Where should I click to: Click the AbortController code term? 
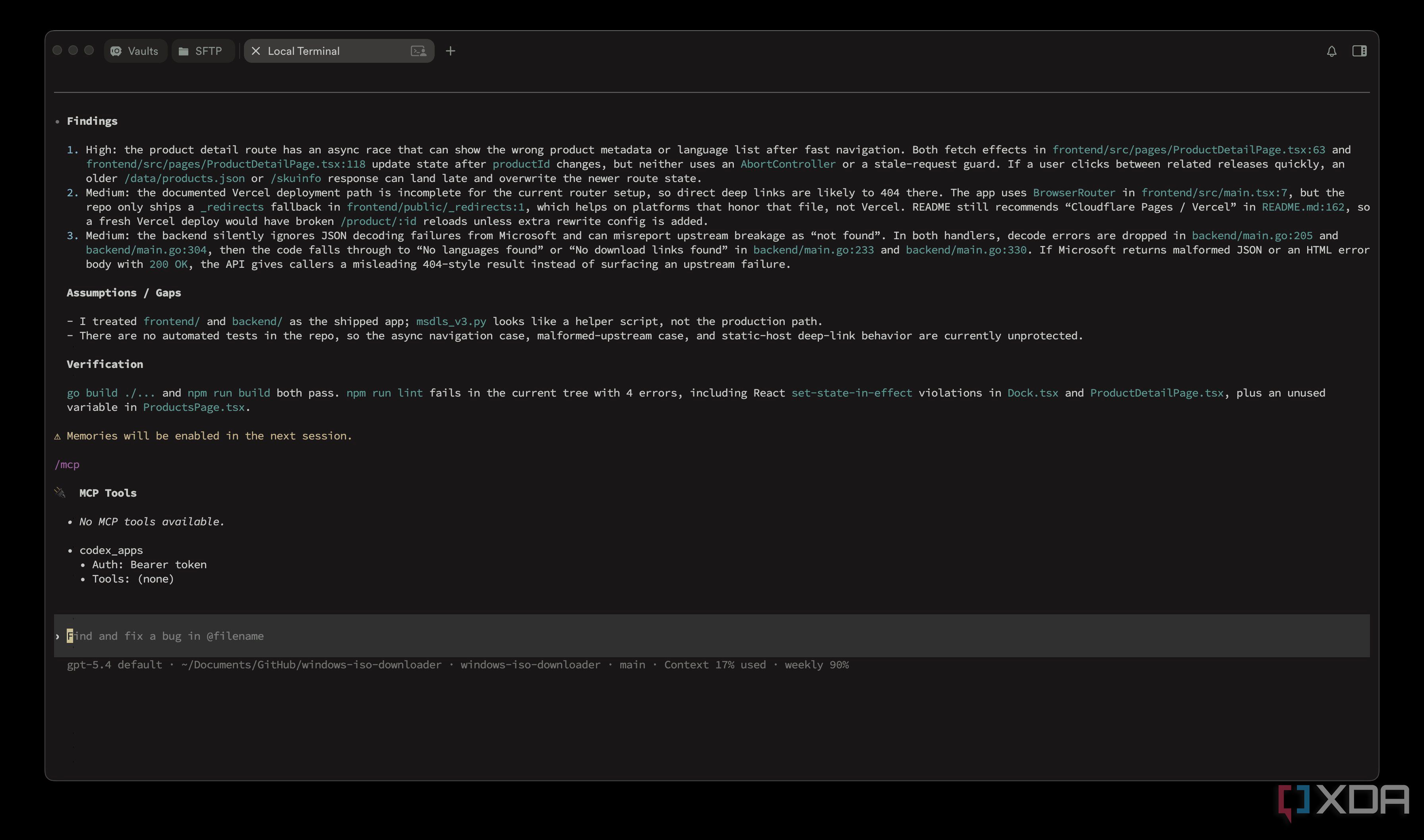point(788,164)
